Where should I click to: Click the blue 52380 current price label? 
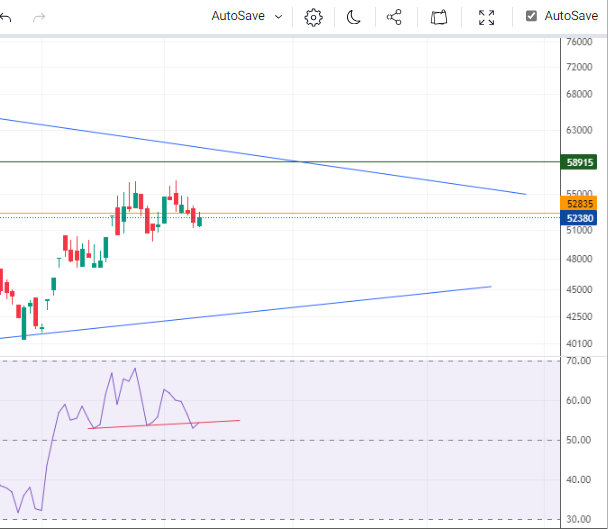point(579,218)
